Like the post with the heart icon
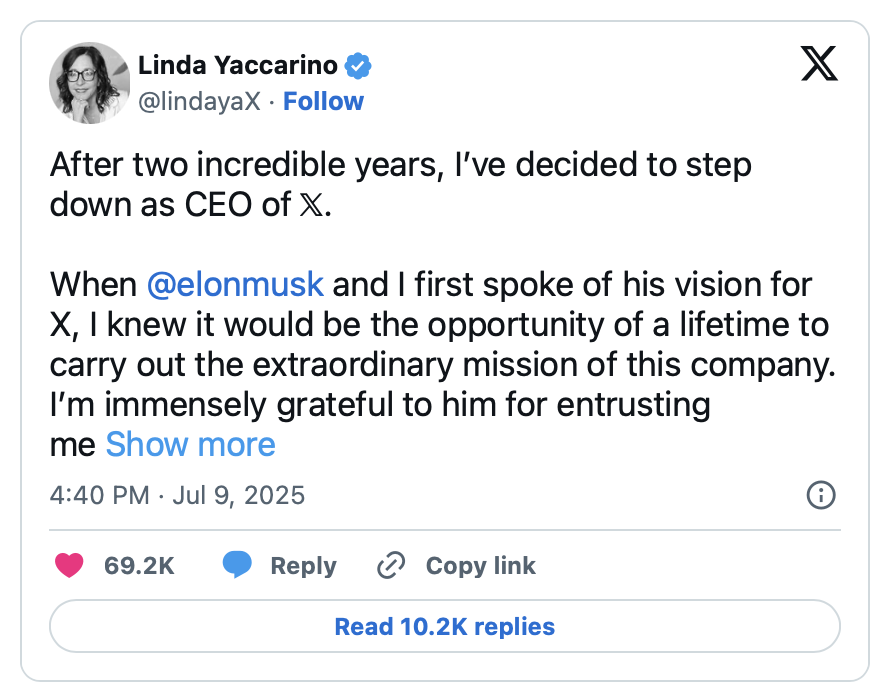 (x=69, y=565)
